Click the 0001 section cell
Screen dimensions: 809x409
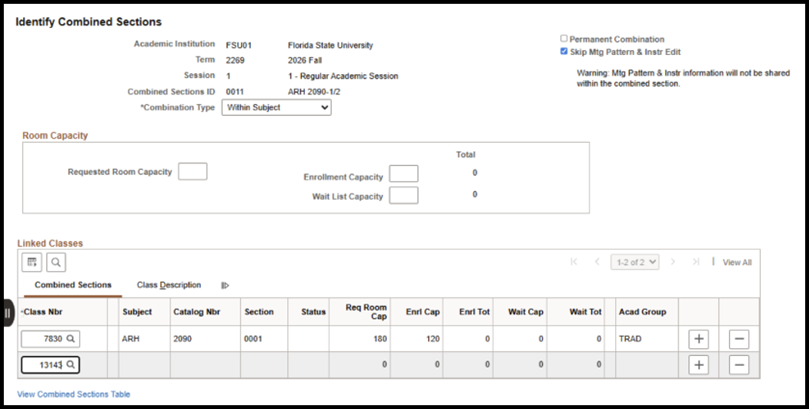pyautogui.click(x=253, y=339)
